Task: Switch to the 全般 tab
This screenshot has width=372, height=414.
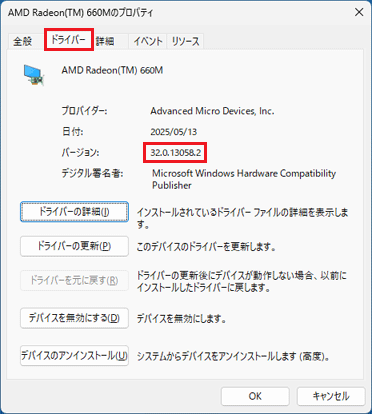Action: click(23, 42)
